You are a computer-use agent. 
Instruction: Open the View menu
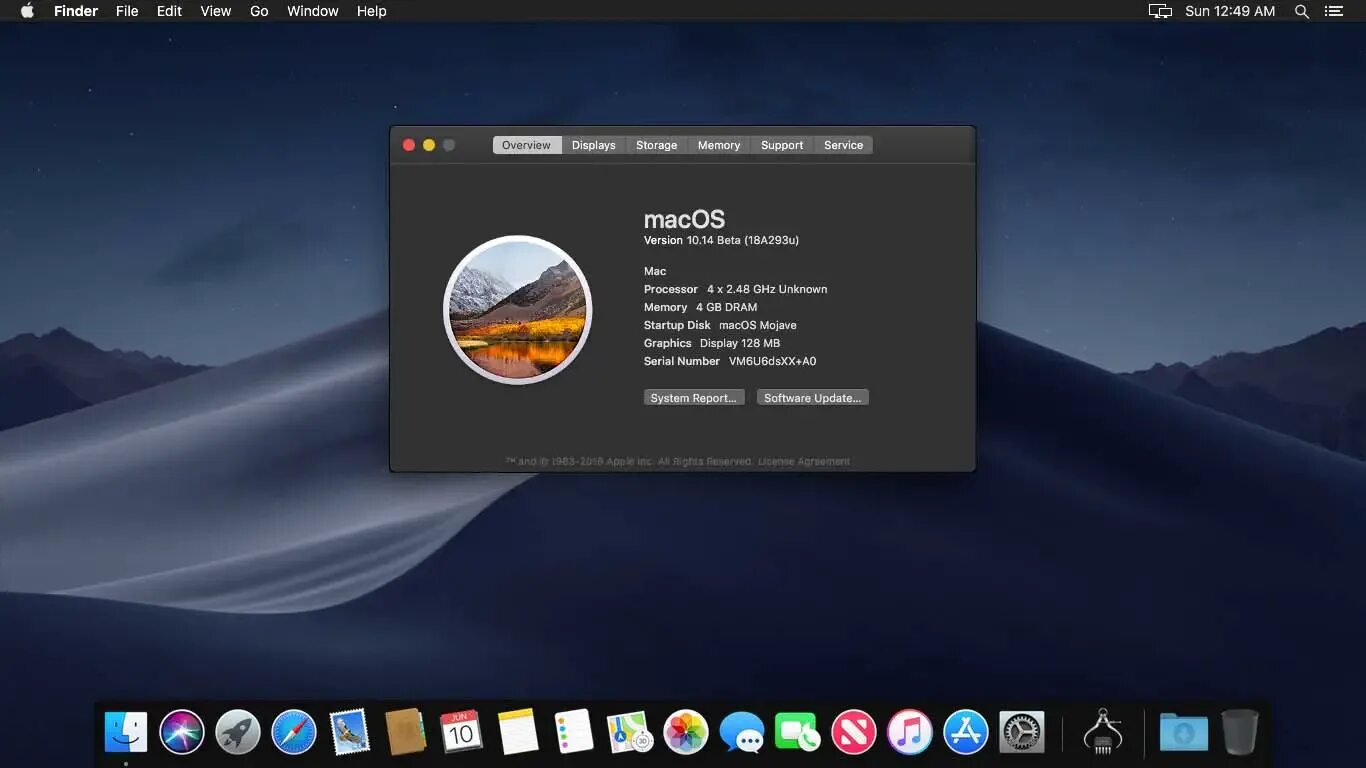216,11
